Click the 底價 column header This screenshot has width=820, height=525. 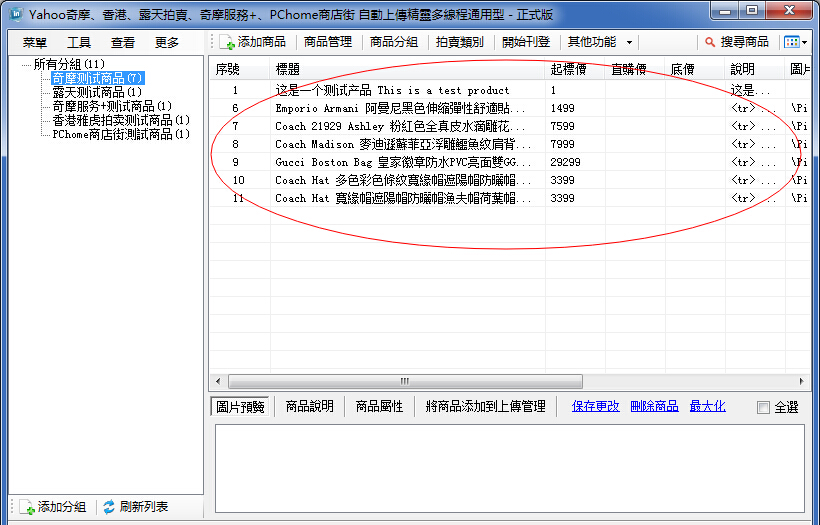pos(695,69)
